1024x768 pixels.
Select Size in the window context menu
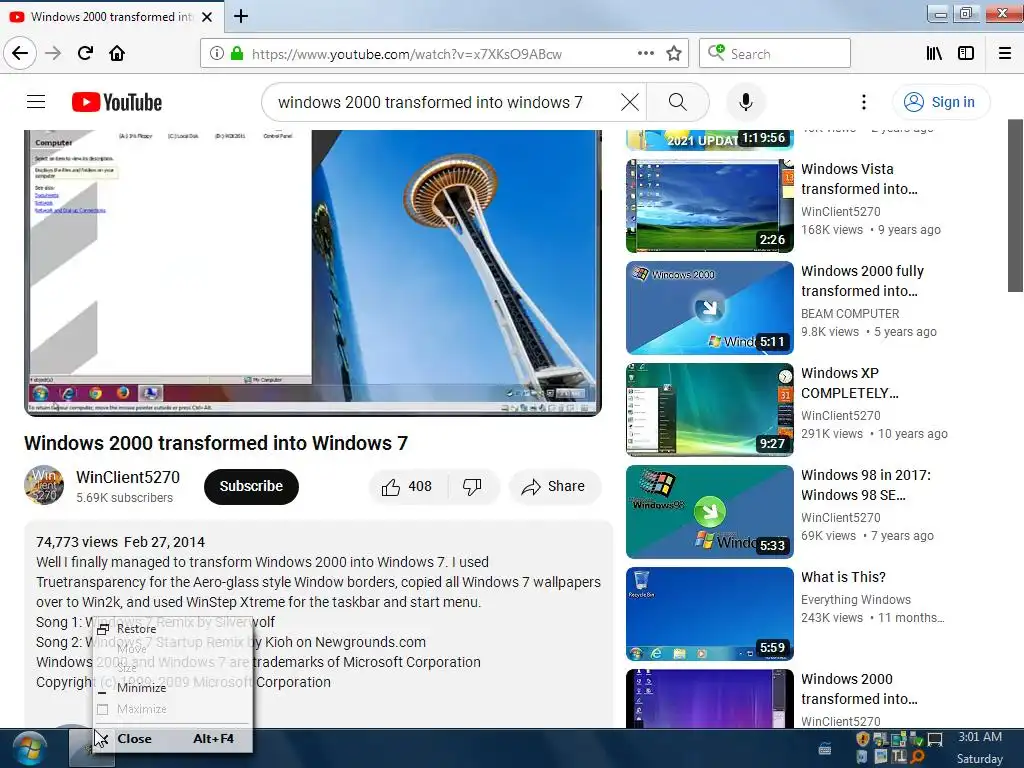(172, 668)
